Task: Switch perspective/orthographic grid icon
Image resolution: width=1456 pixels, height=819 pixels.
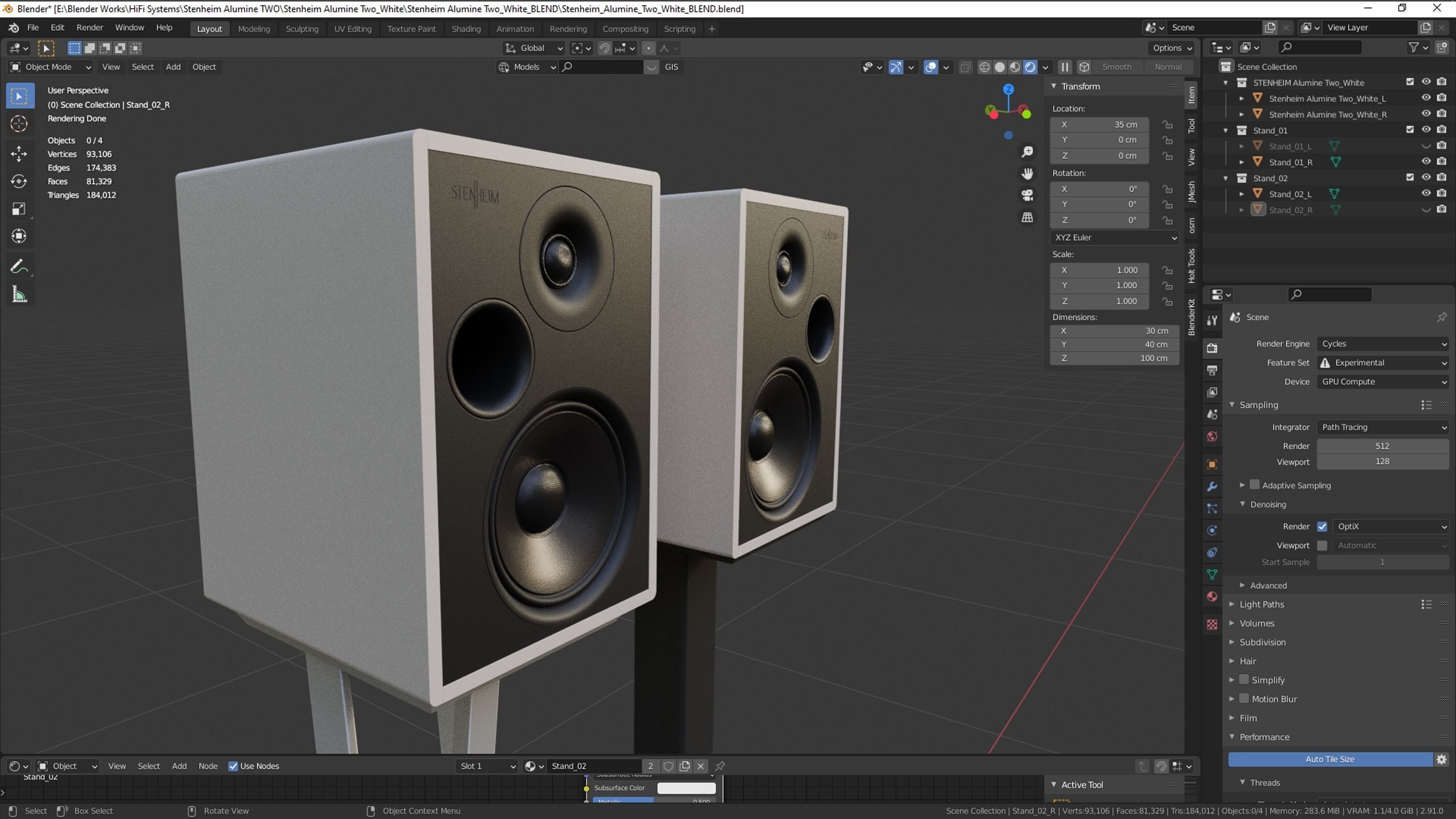Action: (1027, 217)
